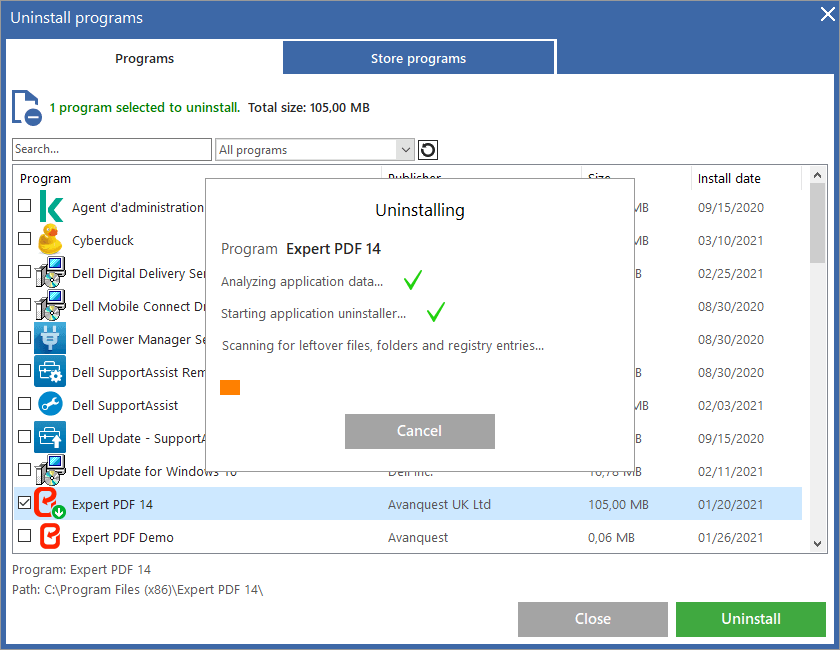840x650 pixels.
Task: Click the Dell SupportAssist wrench icon
Action: (x=50, y=405)
